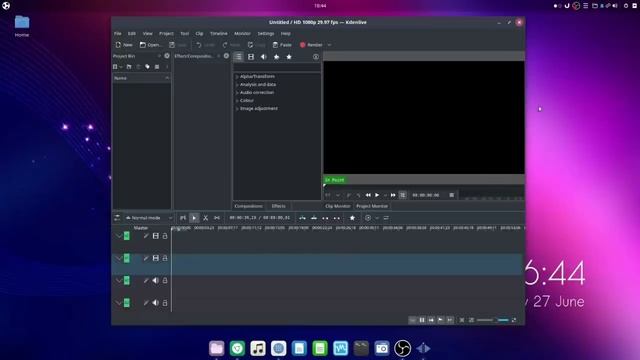Click the timeline favorite effects star icon
This screenshot has height=360, width=640.
[352, 218]
